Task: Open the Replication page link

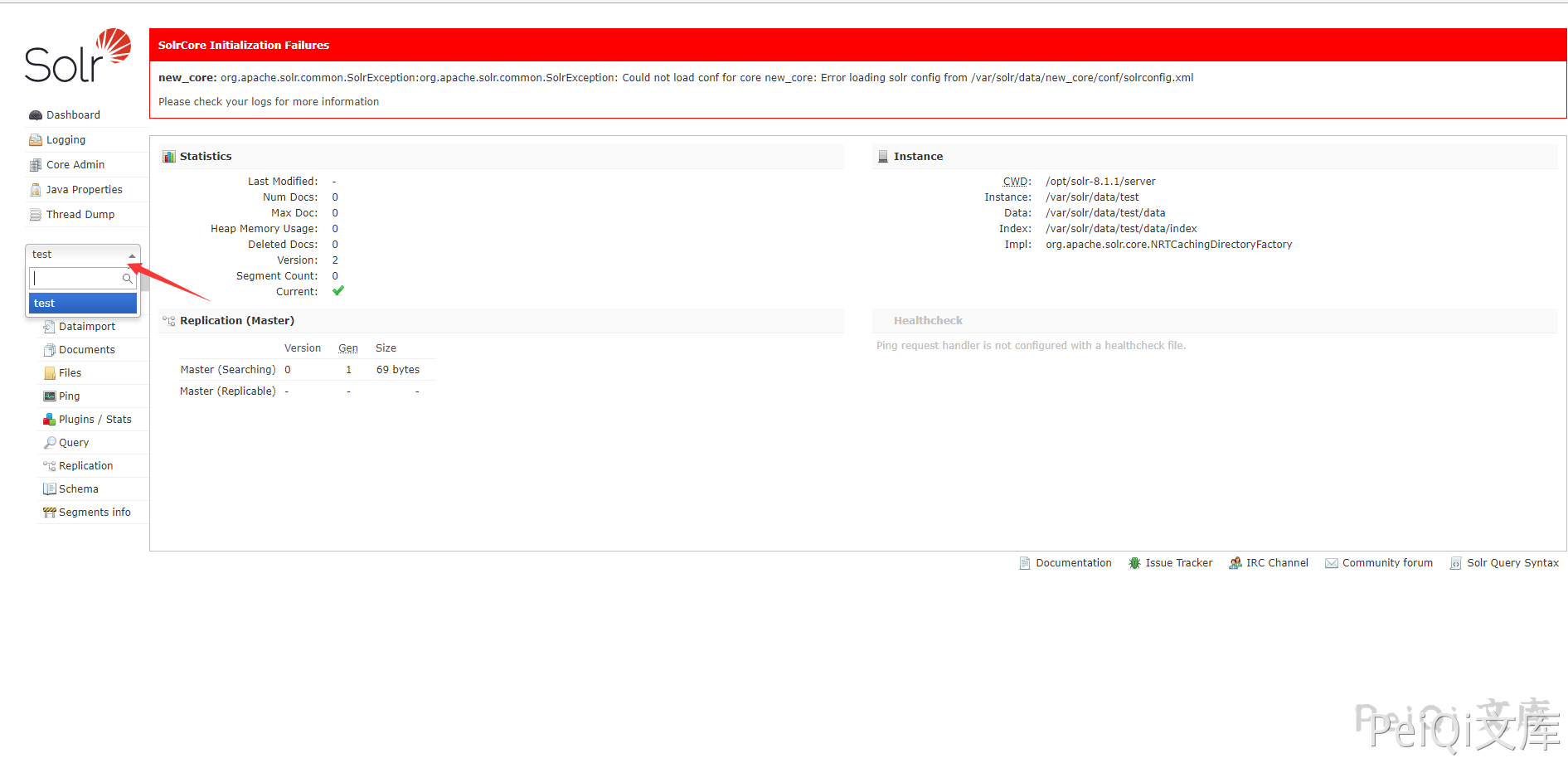Action: 85,466
